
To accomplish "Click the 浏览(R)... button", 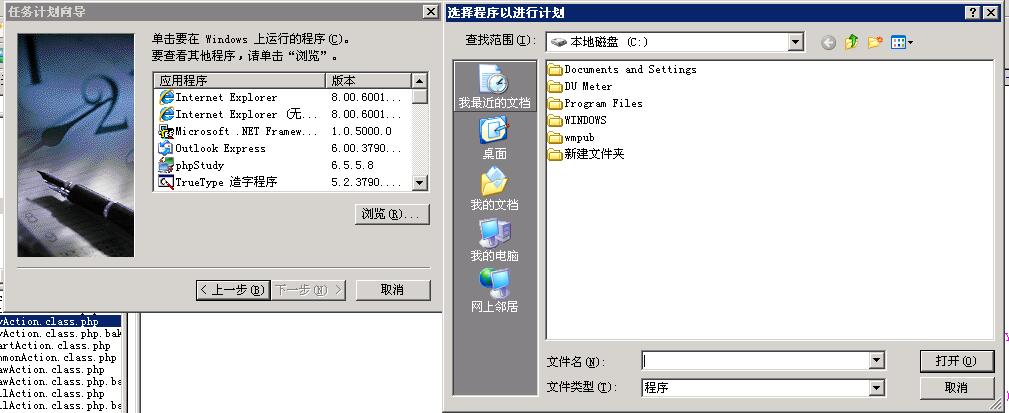I will tap(392, 214).
